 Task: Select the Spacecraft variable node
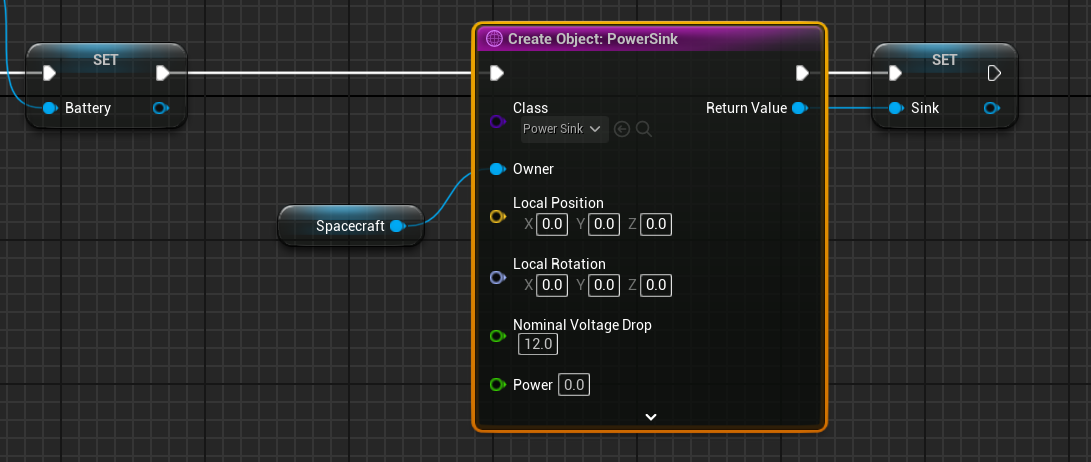click(x=340, y=226)
